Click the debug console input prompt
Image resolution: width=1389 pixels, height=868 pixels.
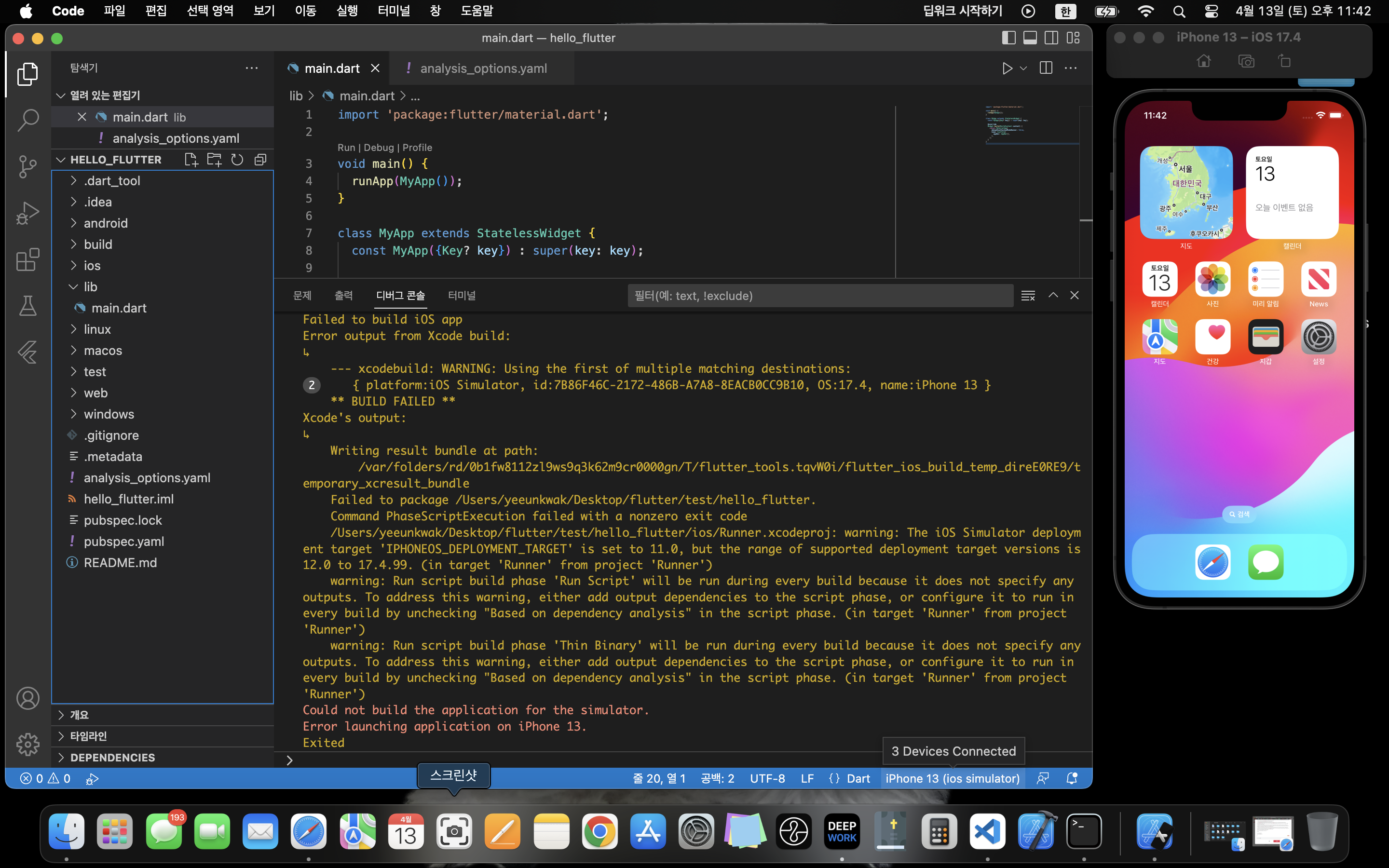pyautogui.click(x=689, y=760)
